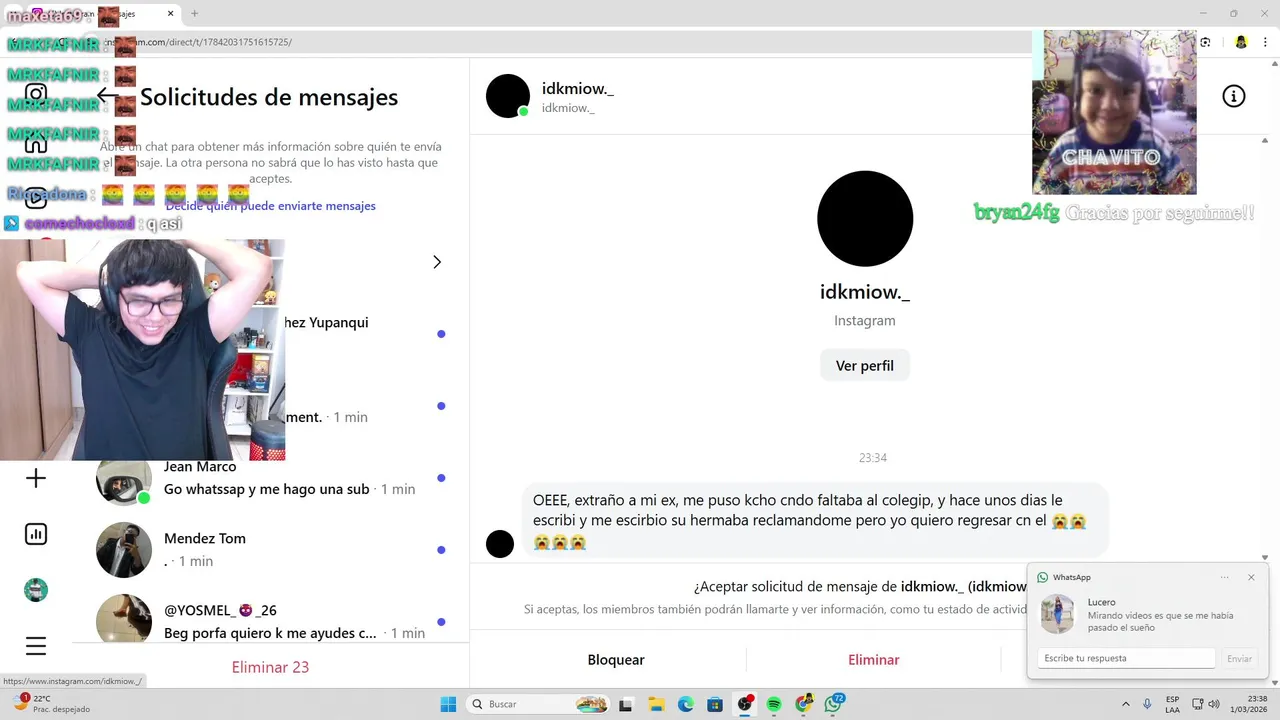Open Lucero's WhatsApp notification message
Screen dimensions: 1280x720
1160,615
